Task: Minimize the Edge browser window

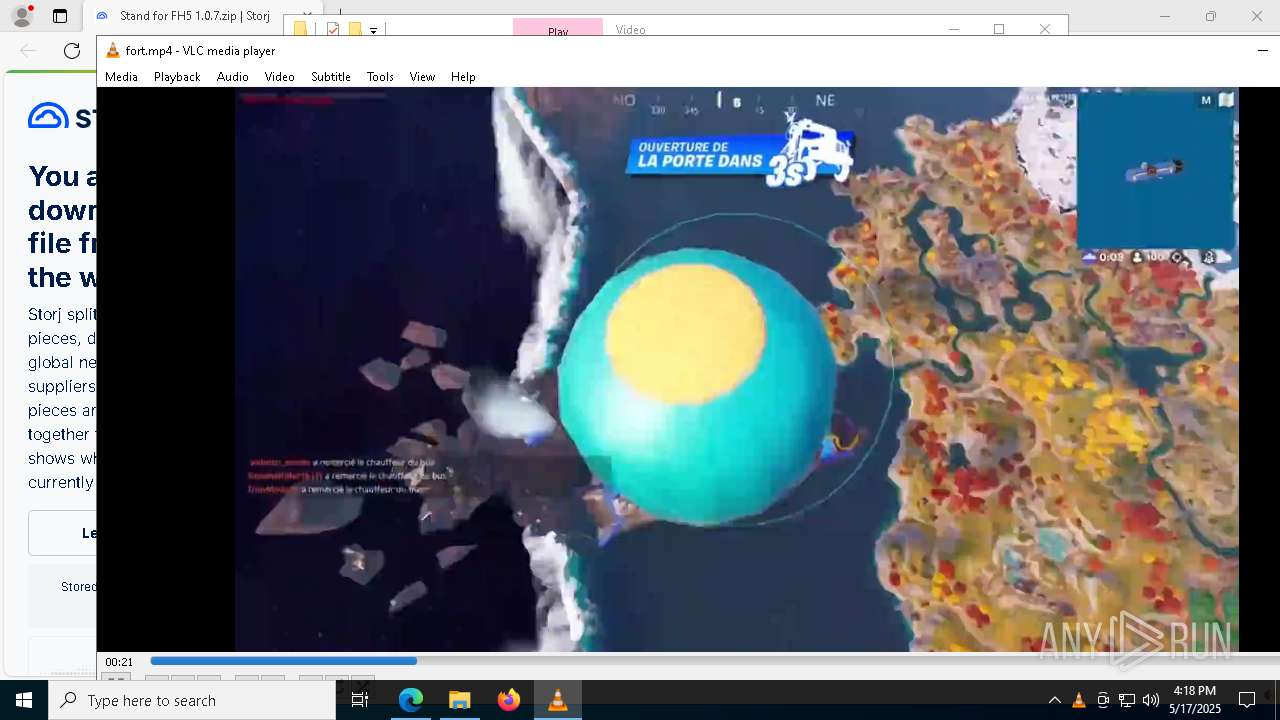Action: [1165, 16]
